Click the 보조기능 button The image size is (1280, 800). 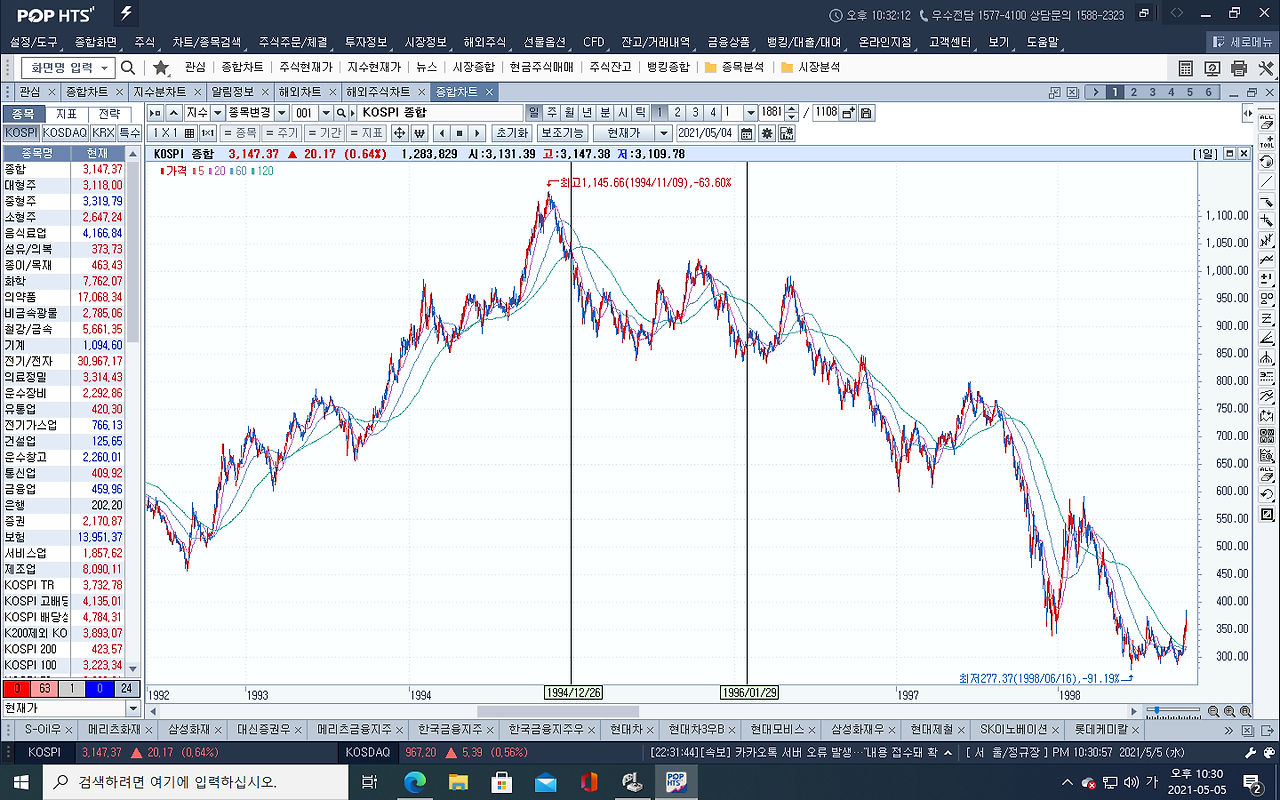561,133
